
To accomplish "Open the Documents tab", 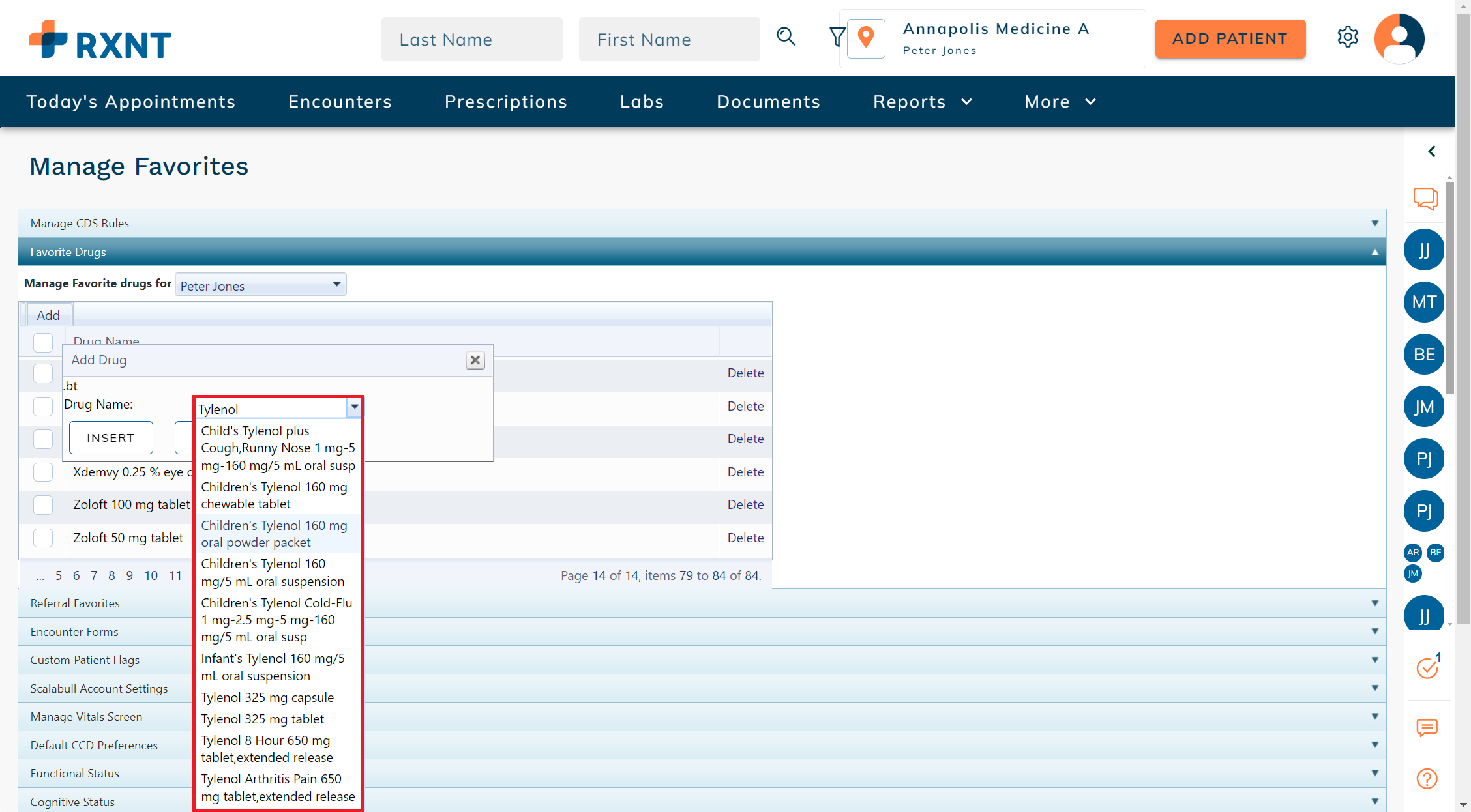I will [x=769, y=102].
